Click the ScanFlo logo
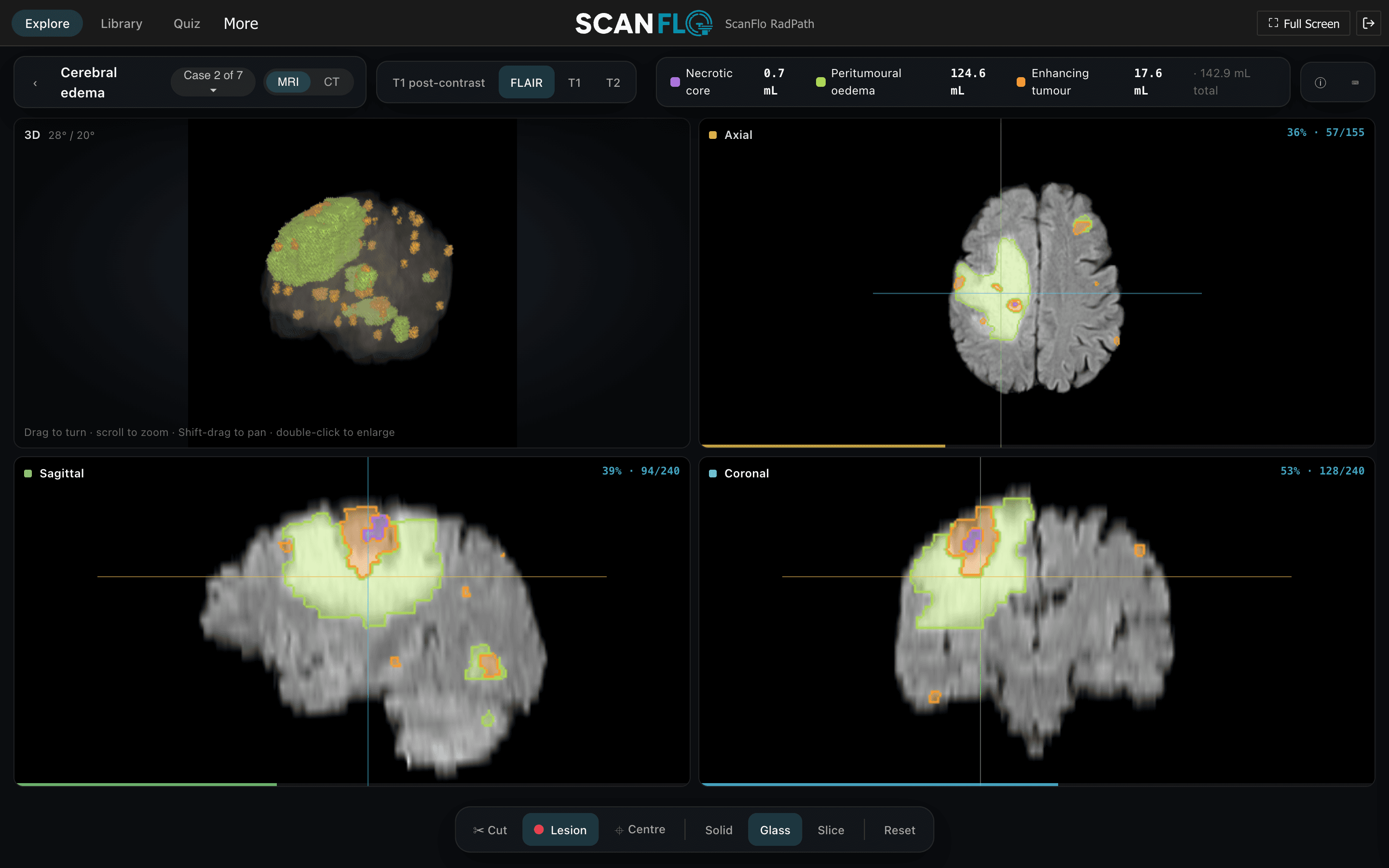Viewport: 1389px width, 868px height. tap(643, 24)
